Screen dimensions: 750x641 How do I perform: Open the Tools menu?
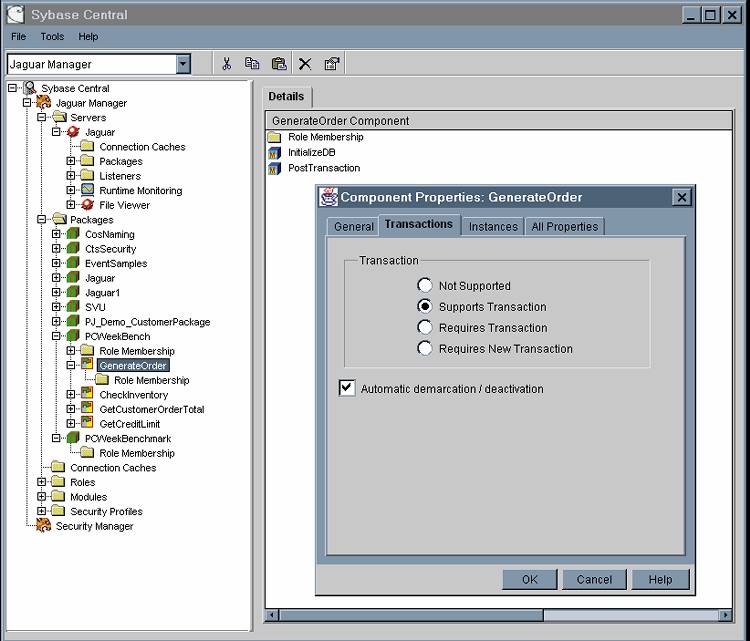pos(52,36)
